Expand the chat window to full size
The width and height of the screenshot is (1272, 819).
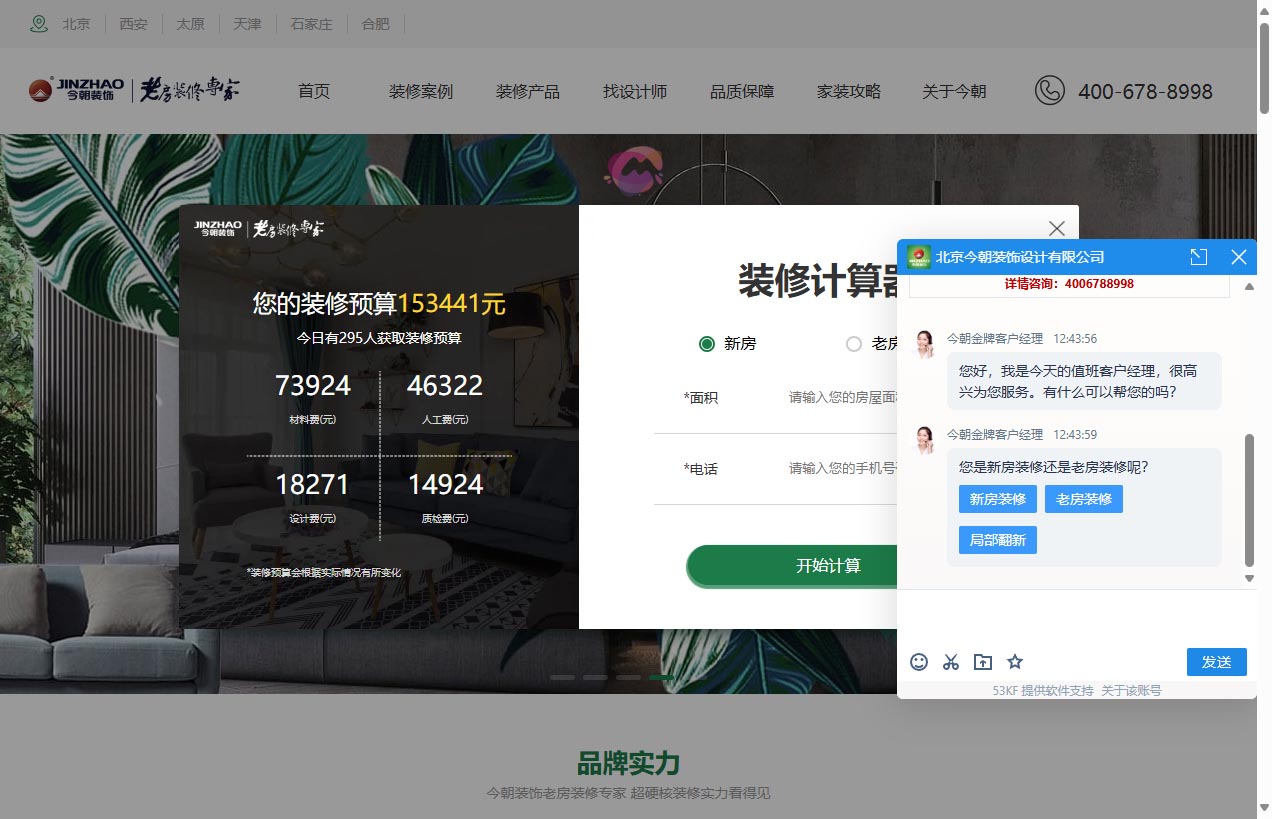tap(1199, 257)
